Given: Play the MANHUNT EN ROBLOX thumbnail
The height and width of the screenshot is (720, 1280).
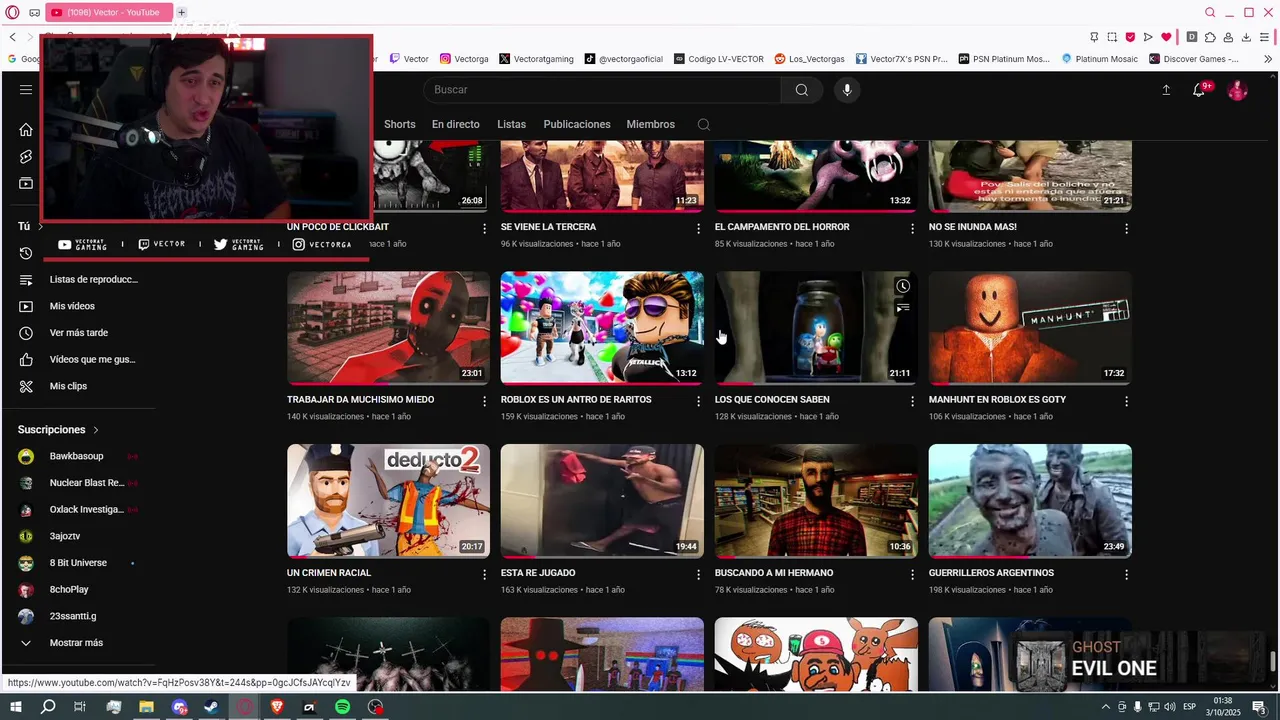Looking at the screenshot, I should 1030,328.
